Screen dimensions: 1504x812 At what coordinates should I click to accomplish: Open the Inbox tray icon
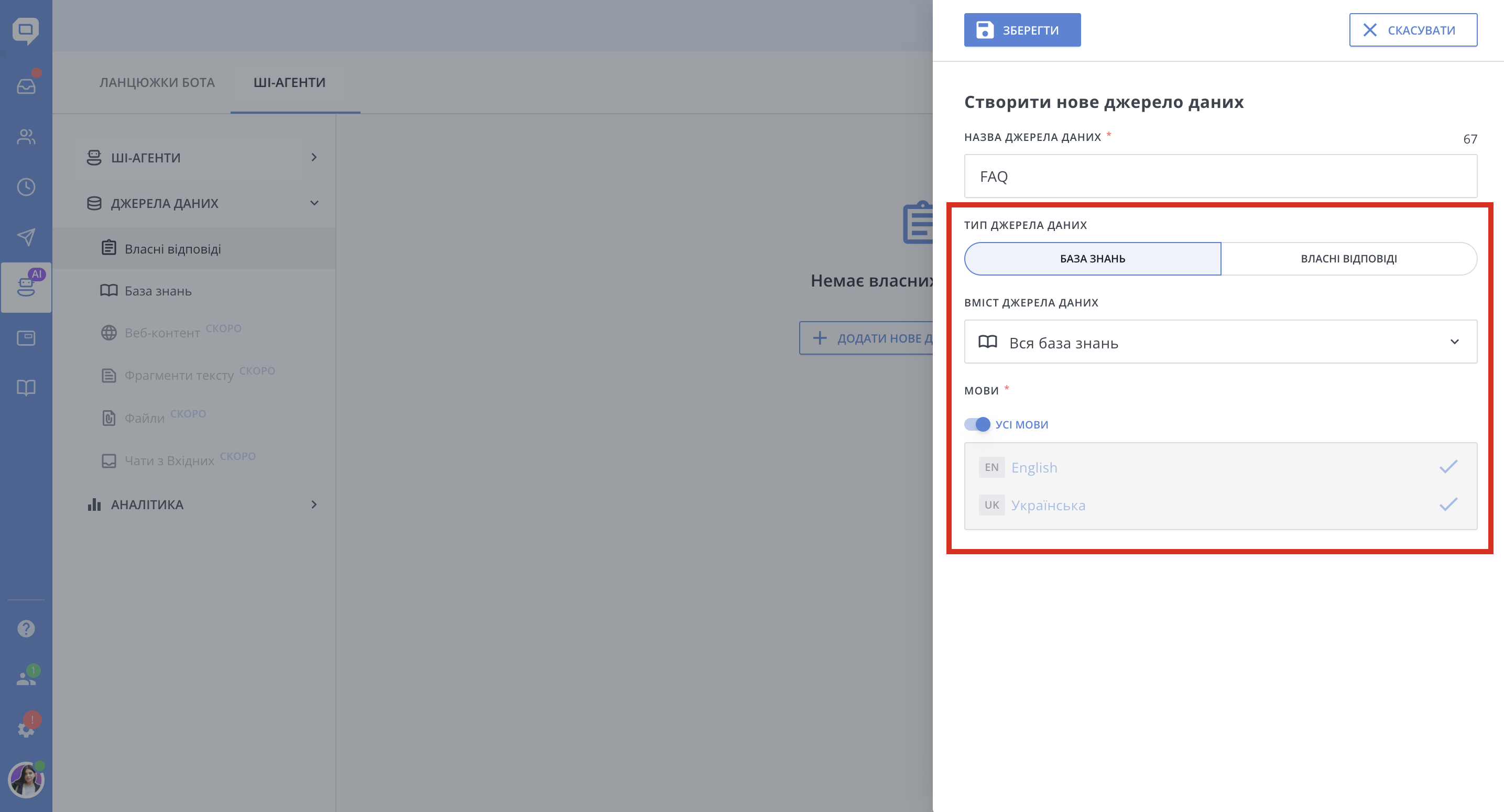[26, 86]
